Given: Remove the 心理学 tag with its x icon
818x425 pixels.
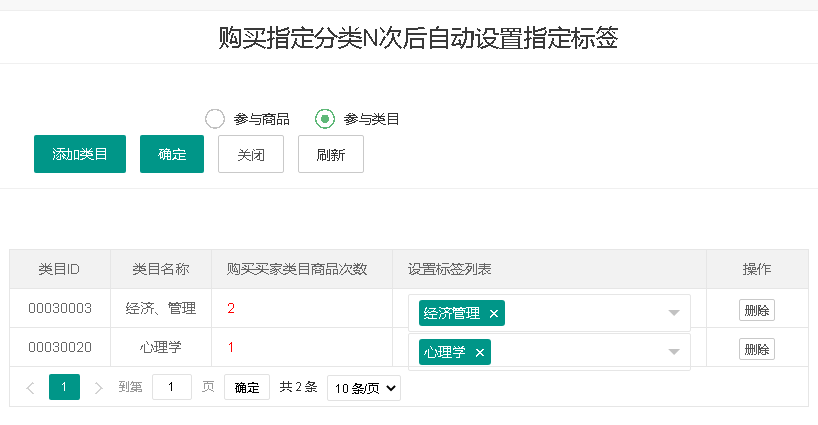Looking at the screenshot, I should pos(480,352).
